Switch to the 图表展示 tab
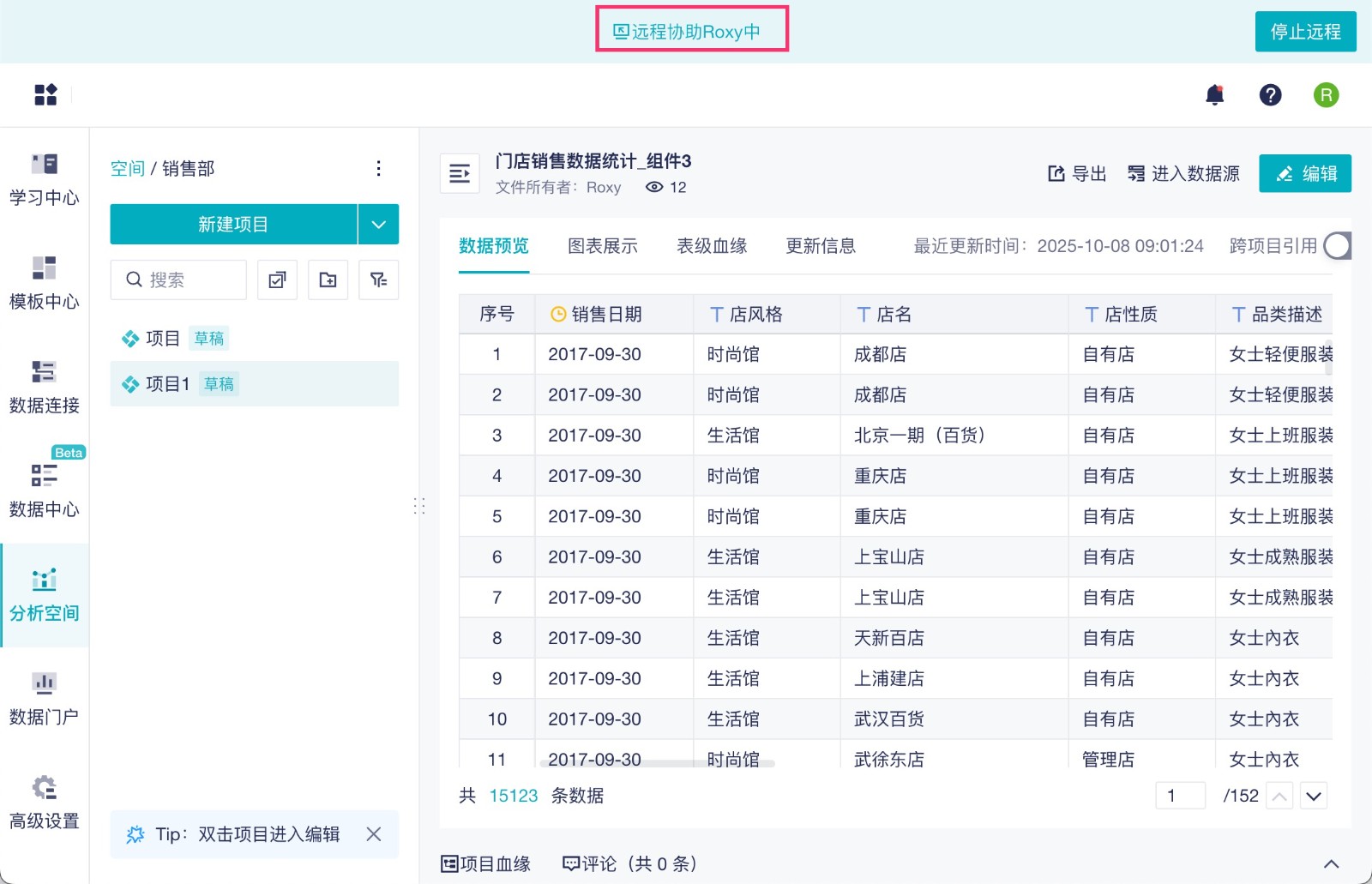The height and width of the screenshot is (884, 1372). point(602,247)
